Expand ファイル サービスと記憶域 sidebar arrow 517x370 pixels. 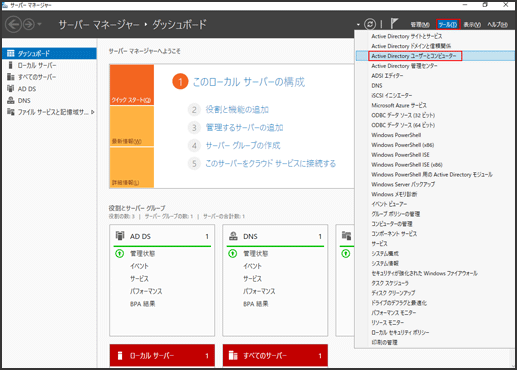click(93, 112)
